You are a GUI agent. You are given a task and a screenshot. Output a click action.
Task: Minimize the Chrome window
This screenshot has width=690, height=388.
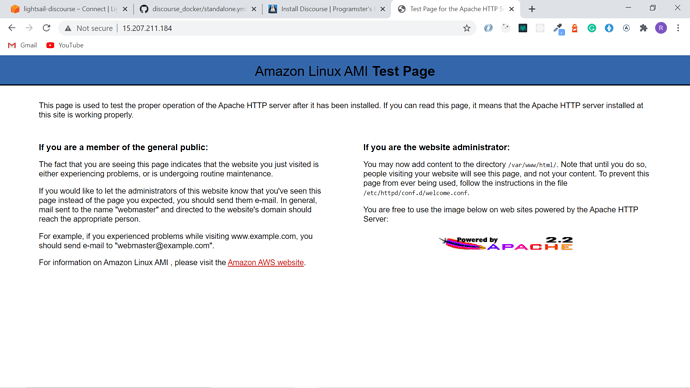click(628, 8)
